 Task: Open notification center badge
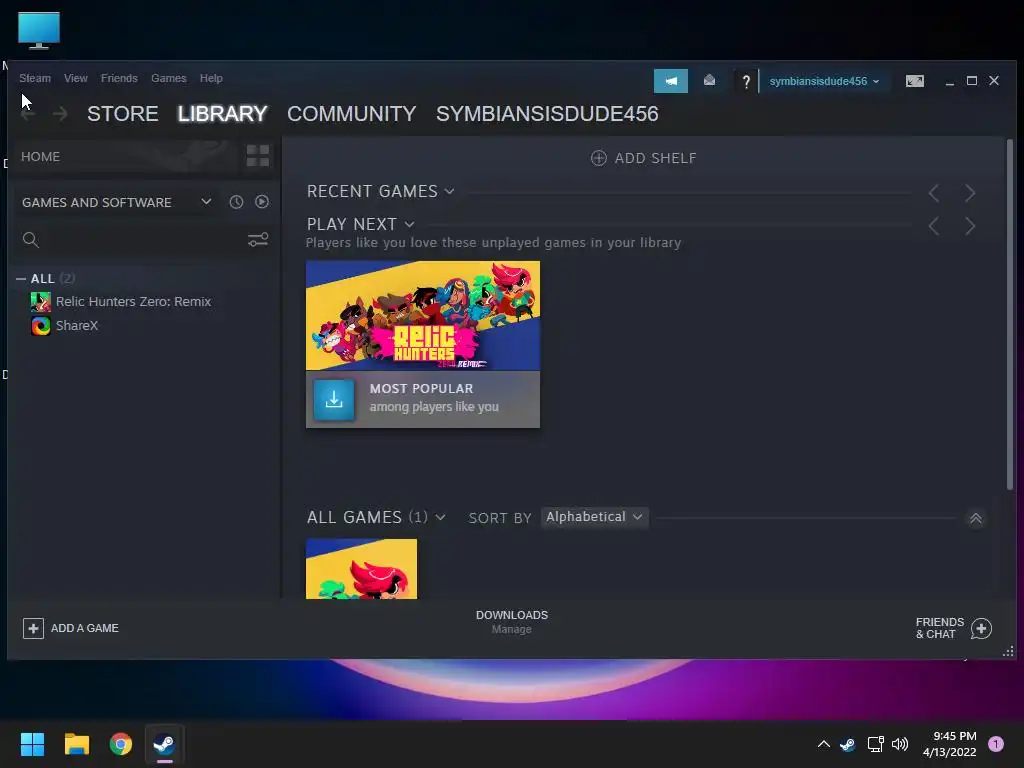pos(996,744)
